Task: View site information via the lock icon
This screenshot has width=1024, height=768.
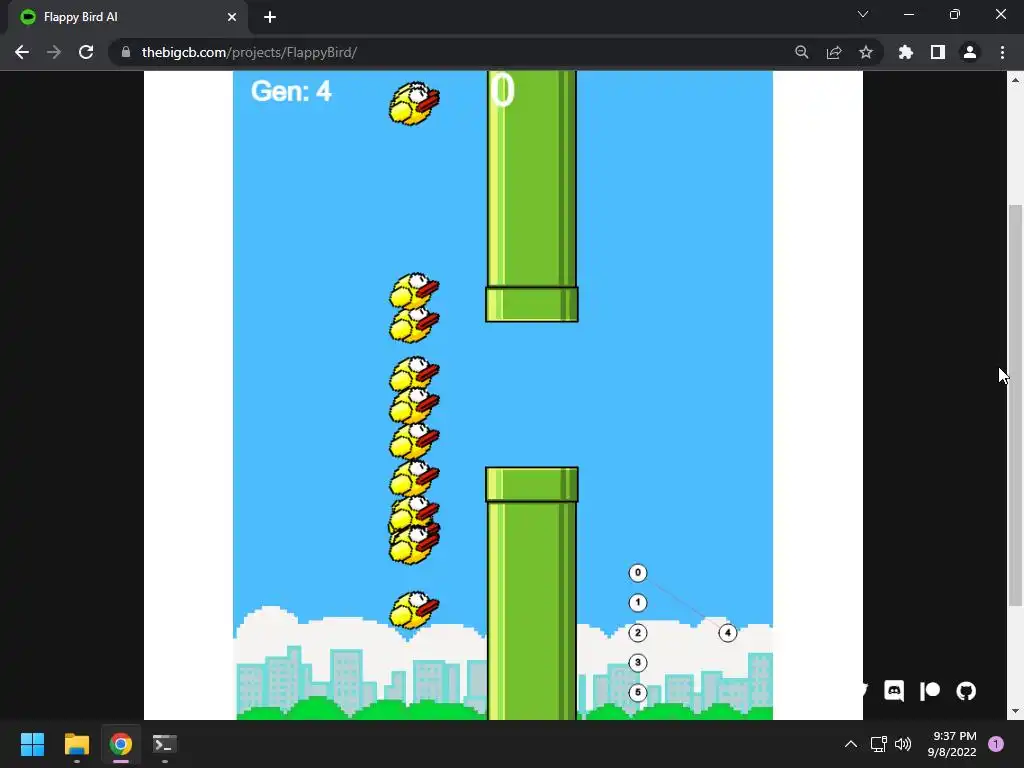Action: 126,52
